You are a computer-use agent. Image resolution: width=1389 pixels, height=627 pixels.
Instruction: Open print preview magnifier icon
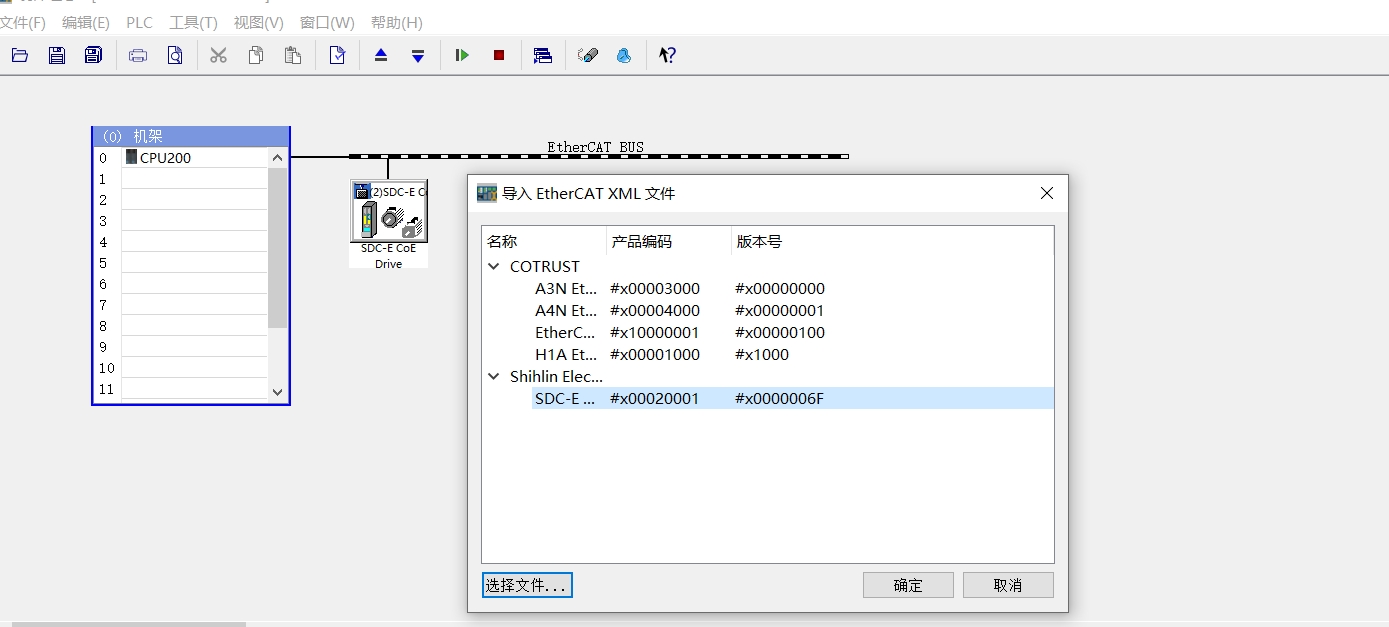175,55
